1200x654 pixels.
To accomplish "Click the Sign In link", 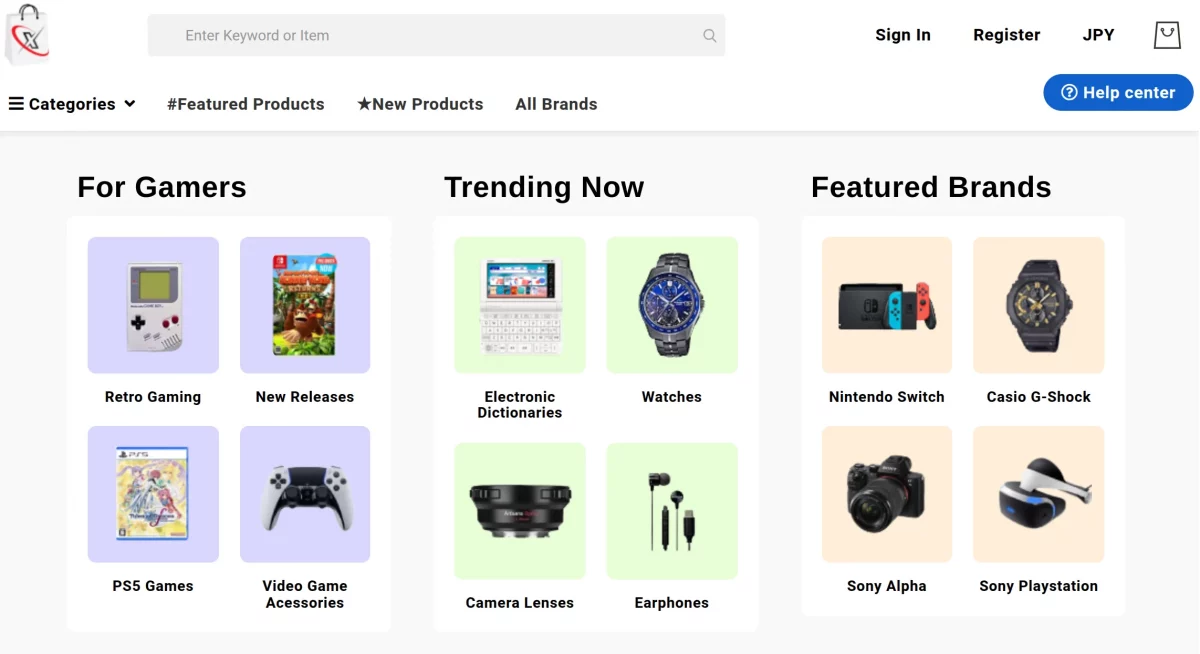I will point(903,35).
